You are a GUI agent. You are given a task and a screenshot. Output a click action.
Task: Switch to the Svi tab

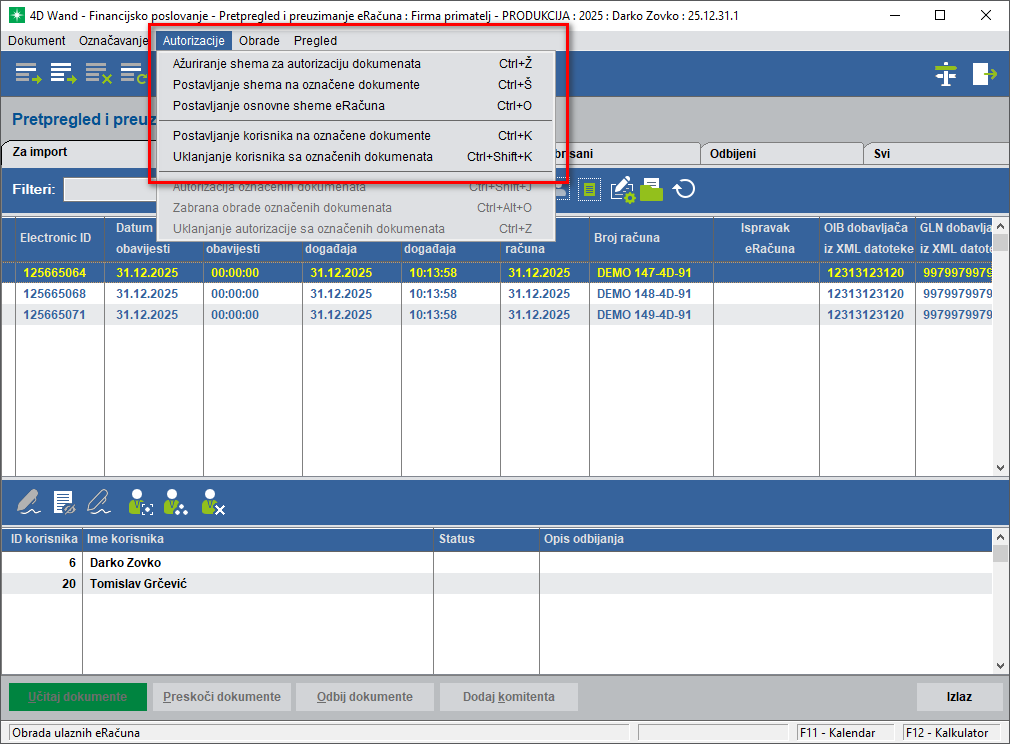882,154
